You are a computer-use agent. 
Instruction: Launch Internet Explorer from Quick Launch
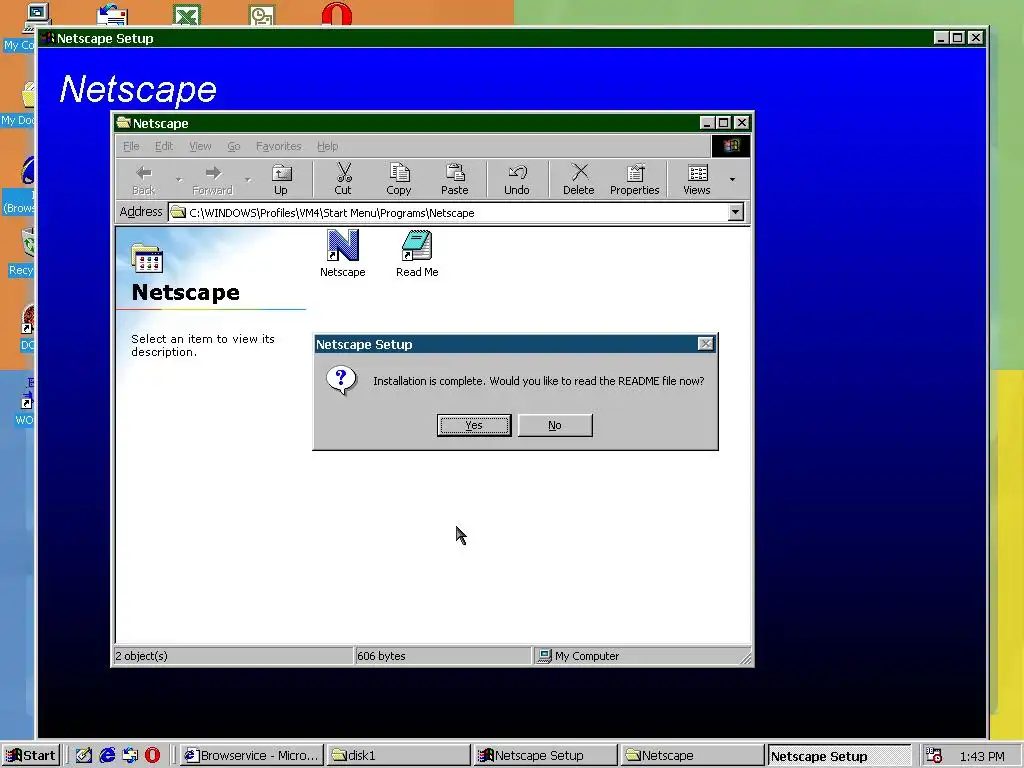[x=107, y=756]
